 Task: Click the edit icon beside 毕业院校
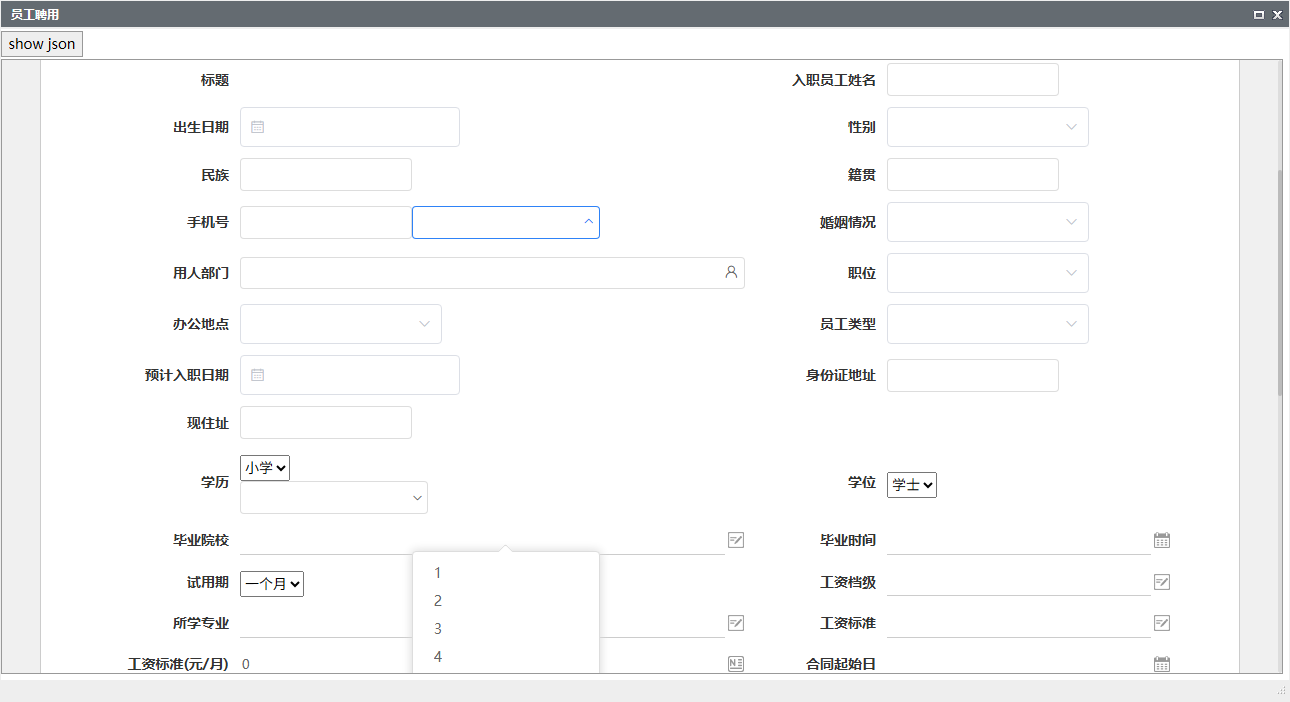pos(736,540)
